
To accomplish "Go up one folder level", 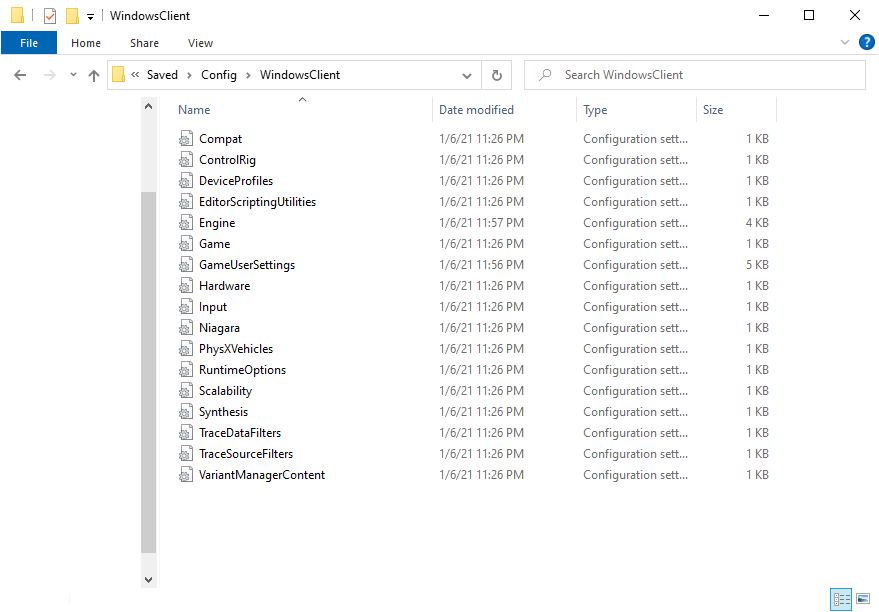I will point(94,75).
